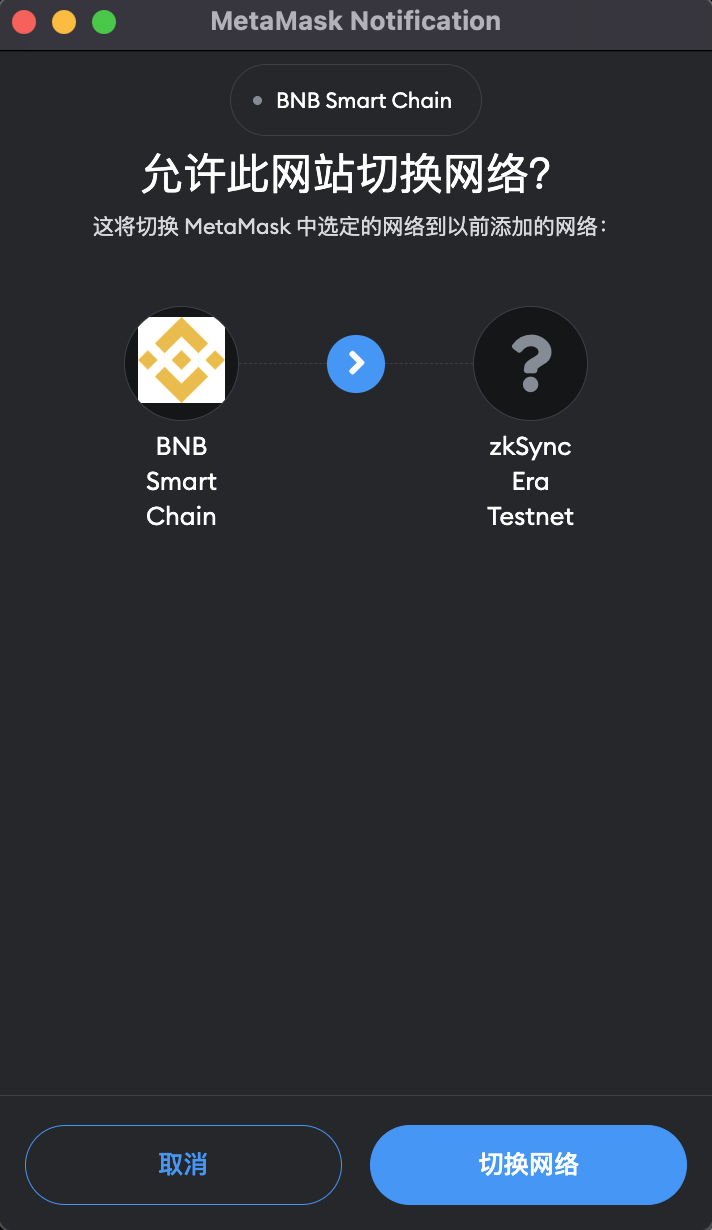The height and width of the screenshot is (1230, 712).
Task: Click the BNB Smart Chain logo icon
Action: (181, 362)
